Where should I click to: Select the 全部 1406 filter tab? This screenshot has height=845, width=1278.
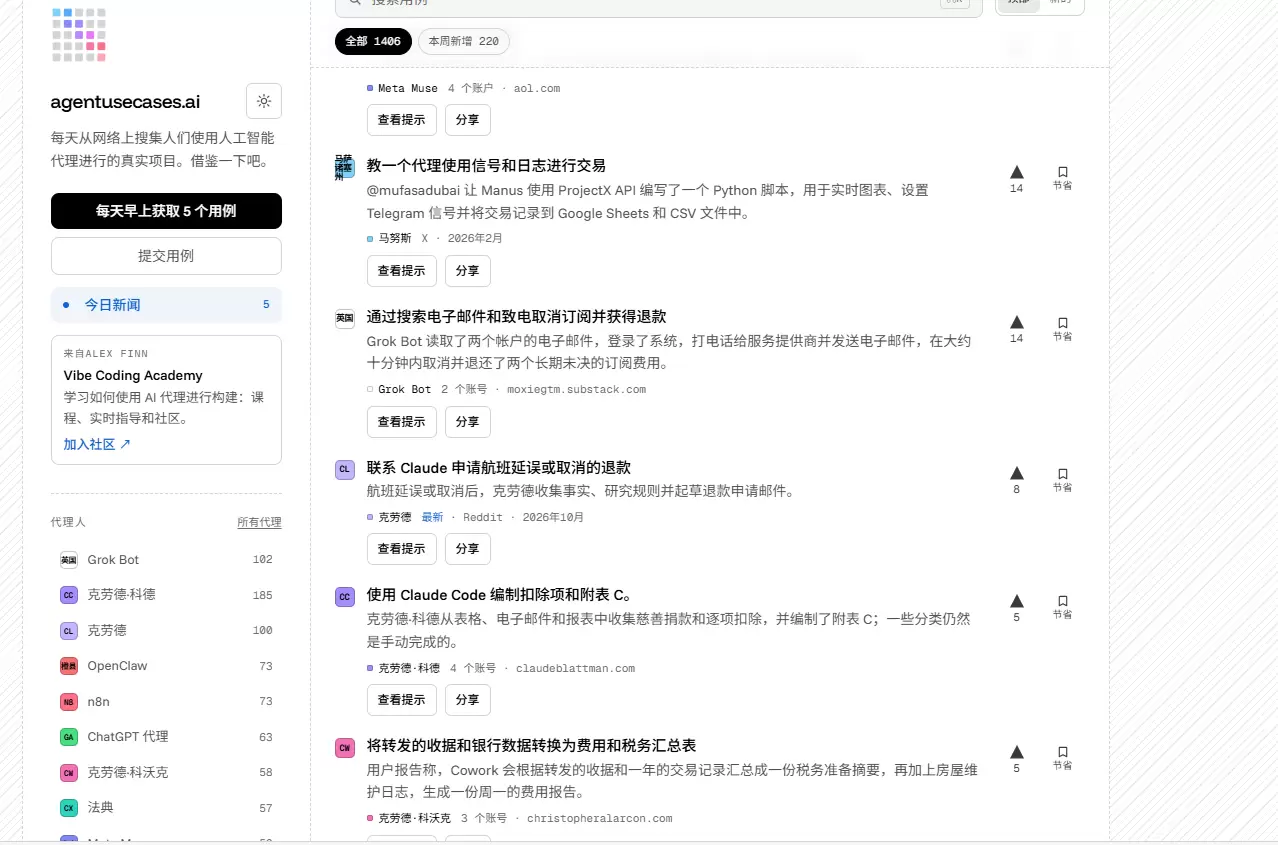[373, 41]
